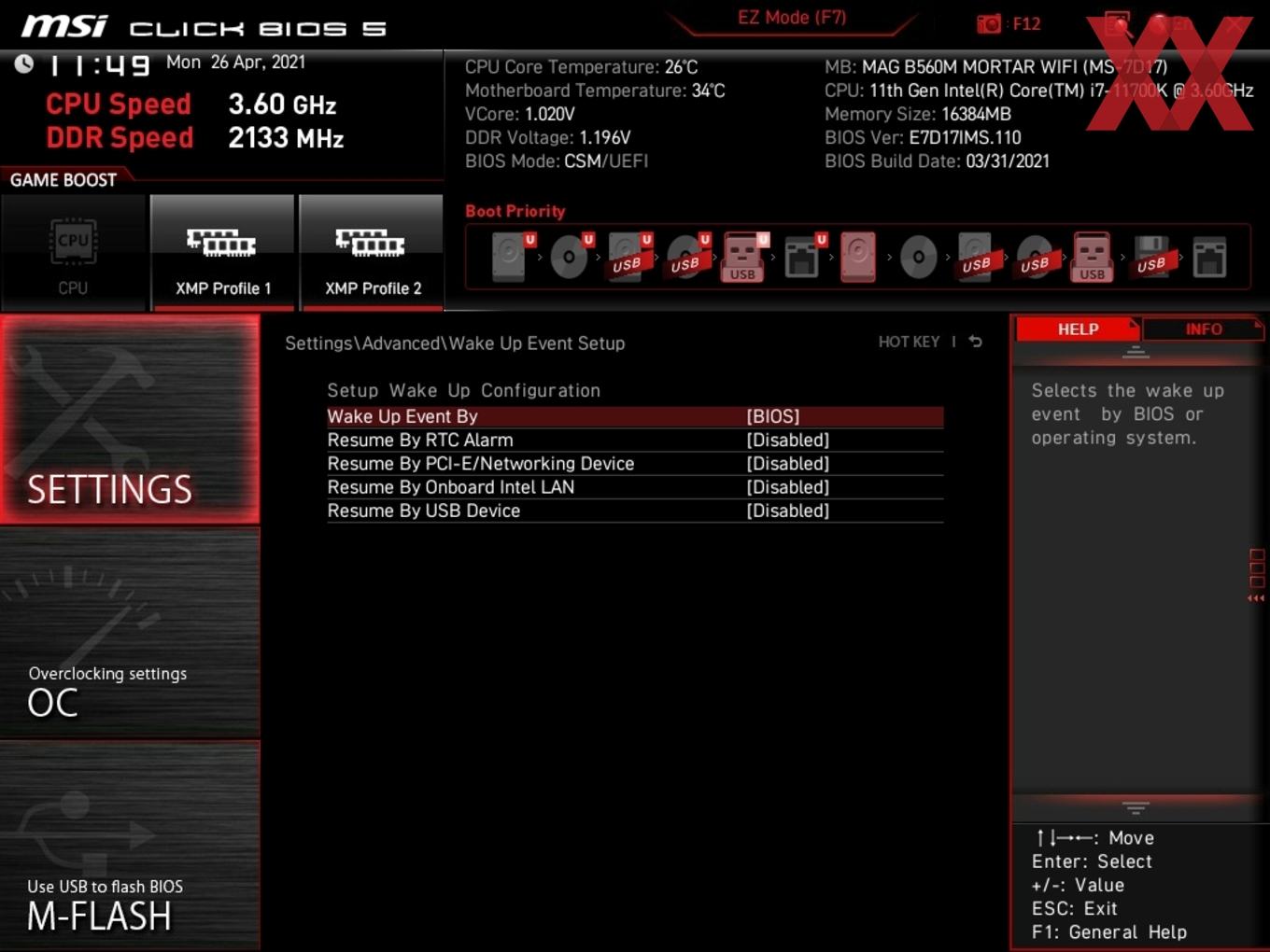Viewport: 1270px width, 952px height.
Task: Open the BIOS search magnifier icon
Action: (1117, 23)
